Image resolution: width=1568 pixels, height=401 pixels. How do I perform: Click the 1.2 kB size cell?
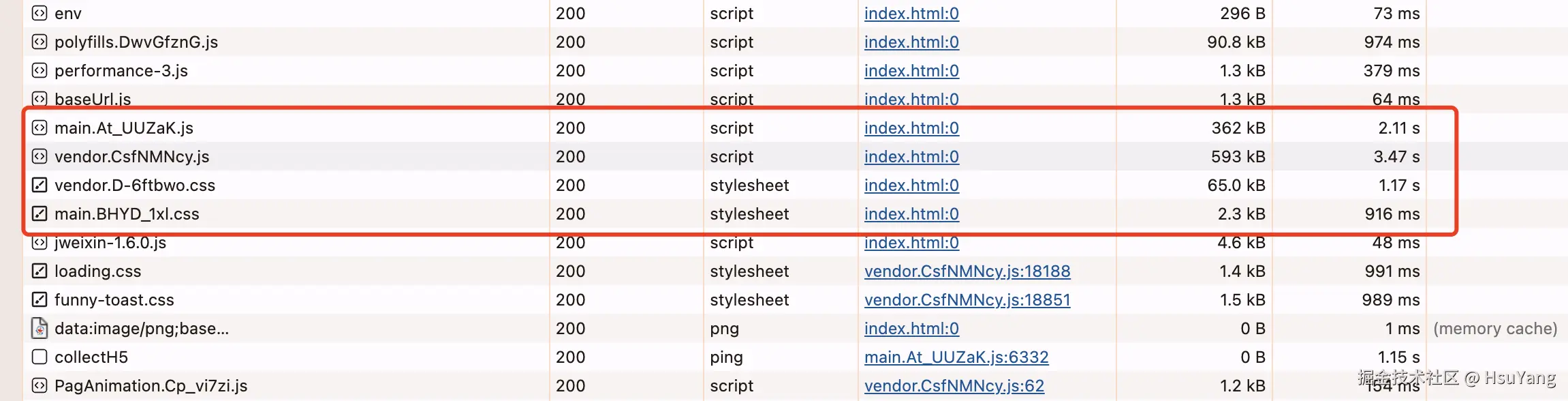1242,385
